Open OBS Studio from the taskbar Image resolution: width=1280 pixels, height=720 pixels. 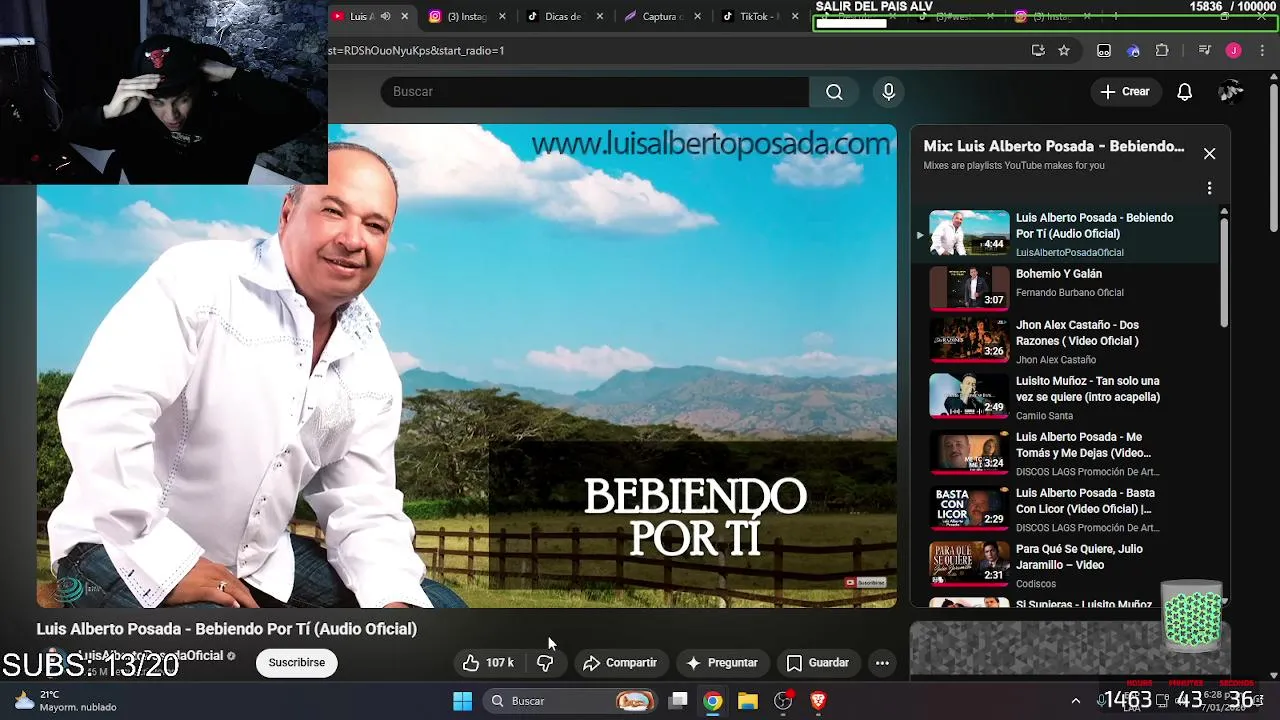coord(783,701)
